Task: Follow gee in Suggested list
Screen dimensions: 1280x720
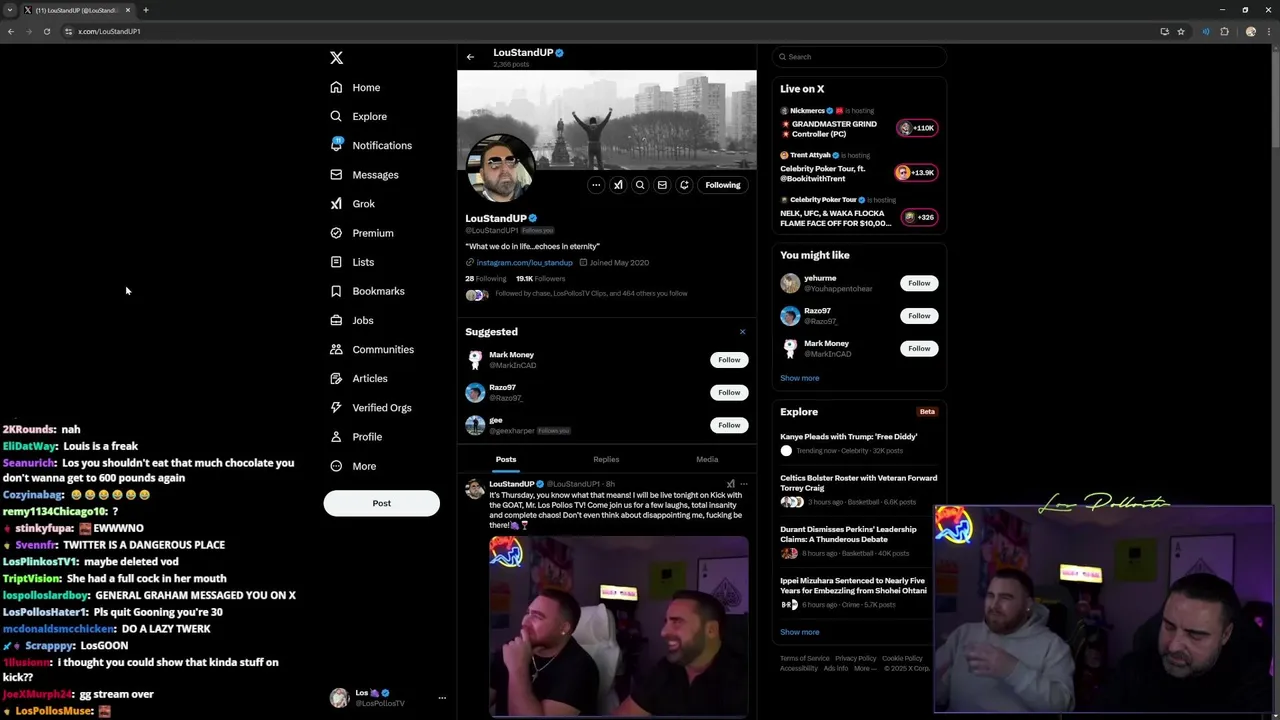Action: pyautogui.click(x=729, y=425)
